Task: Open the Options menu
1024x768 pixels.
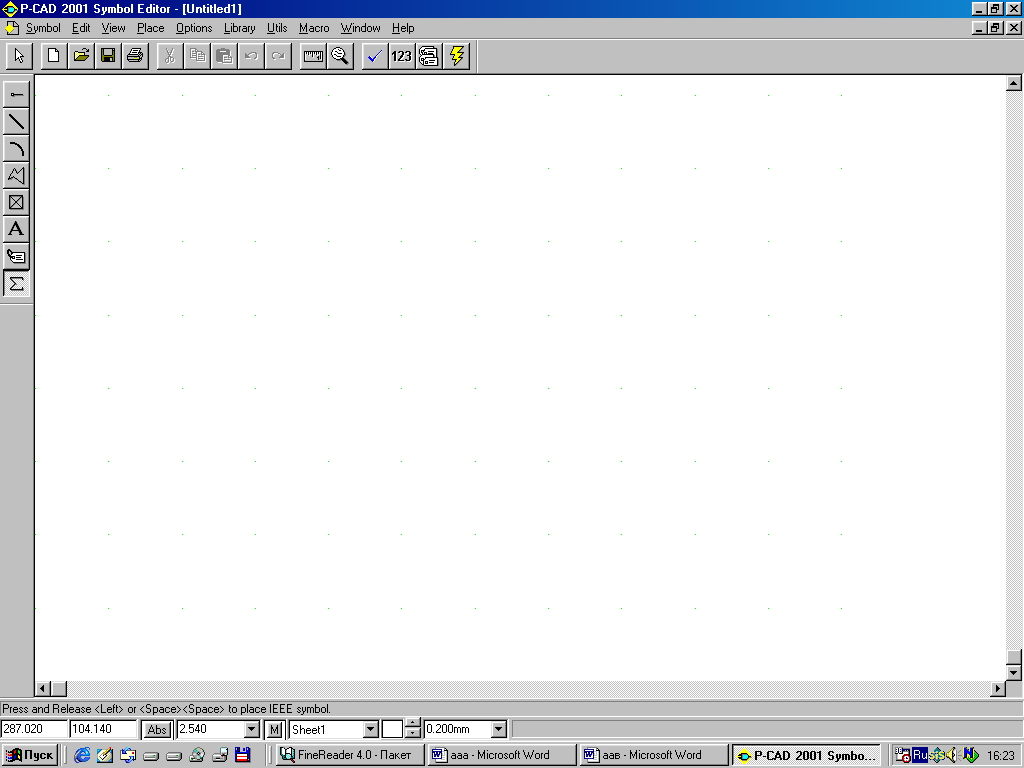Action: pos(194,28)
